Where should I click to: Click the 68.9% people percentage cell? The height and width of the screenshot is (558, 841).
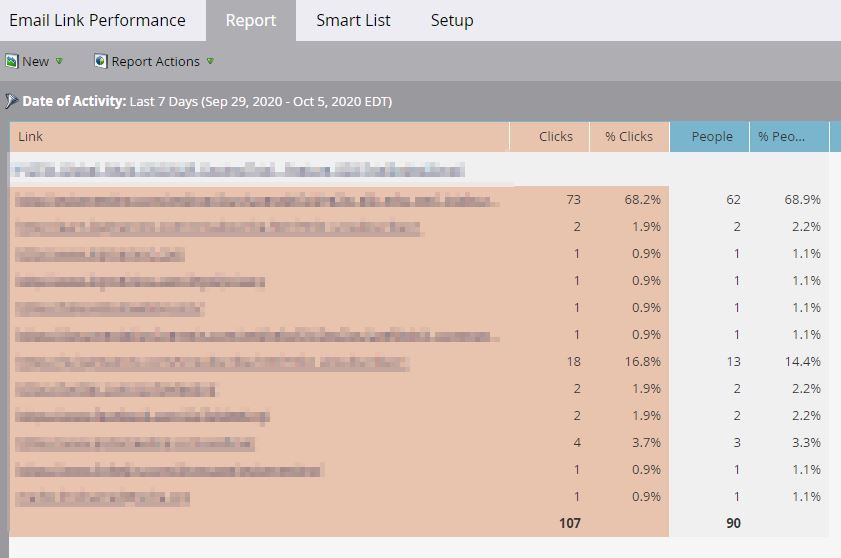tap(802, 200)
